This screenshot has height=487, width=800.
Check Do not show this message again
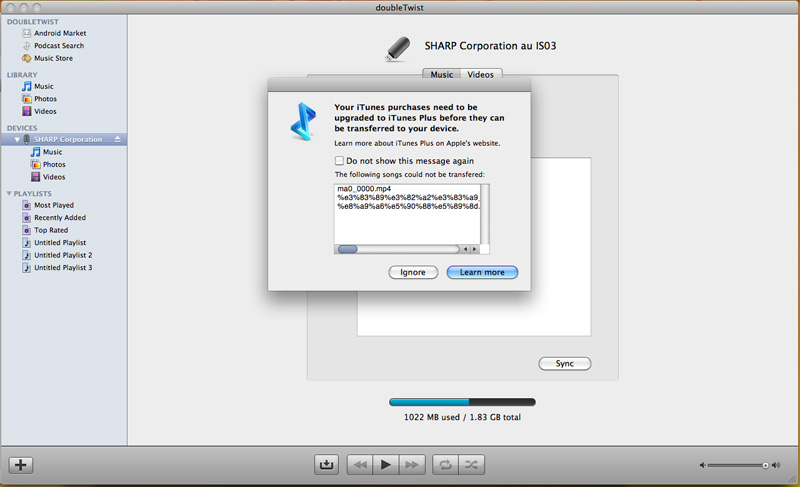coord(339,161)
